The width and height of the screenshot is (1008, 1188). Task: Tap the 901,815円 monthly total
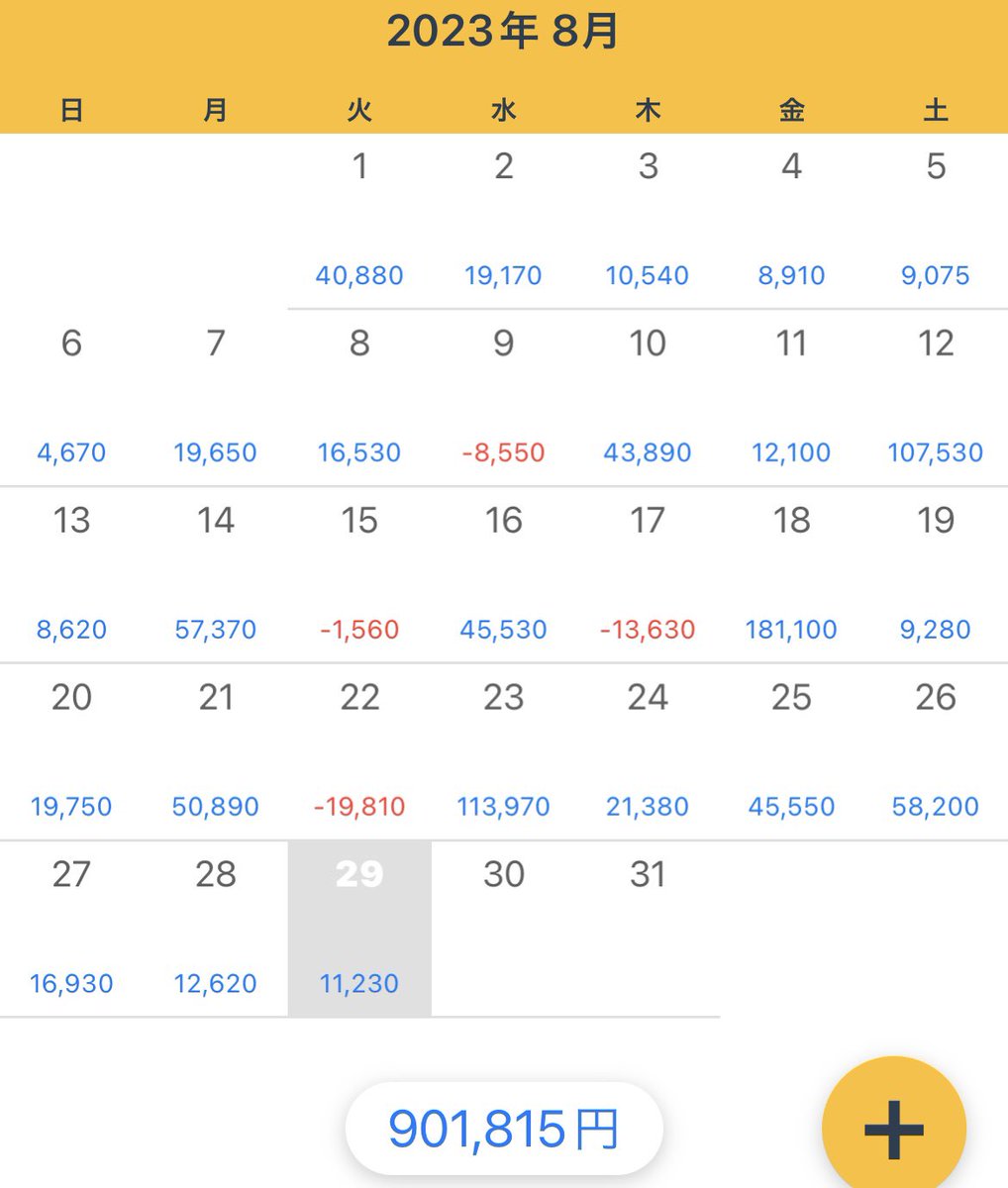coord(503,1129)
